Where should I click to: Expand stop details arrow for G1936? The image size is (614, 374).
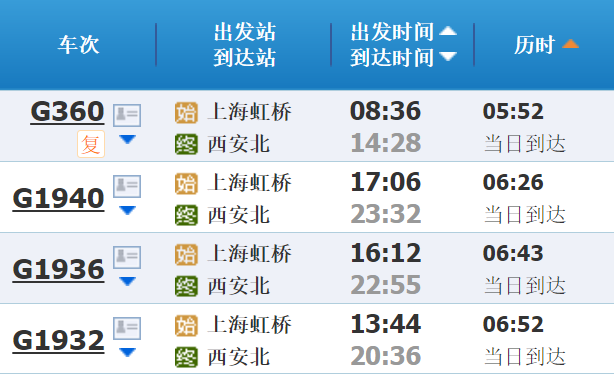tap(127, 281)
